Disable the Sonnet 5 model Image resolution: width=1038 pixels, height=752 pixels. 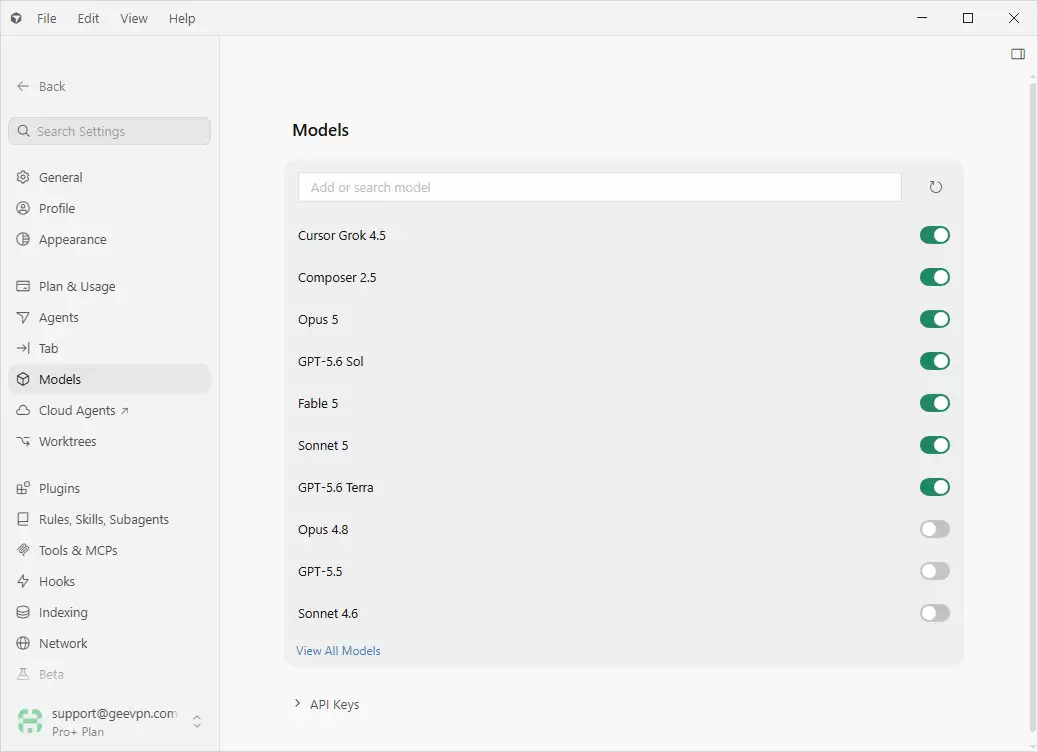click(935, 446)
